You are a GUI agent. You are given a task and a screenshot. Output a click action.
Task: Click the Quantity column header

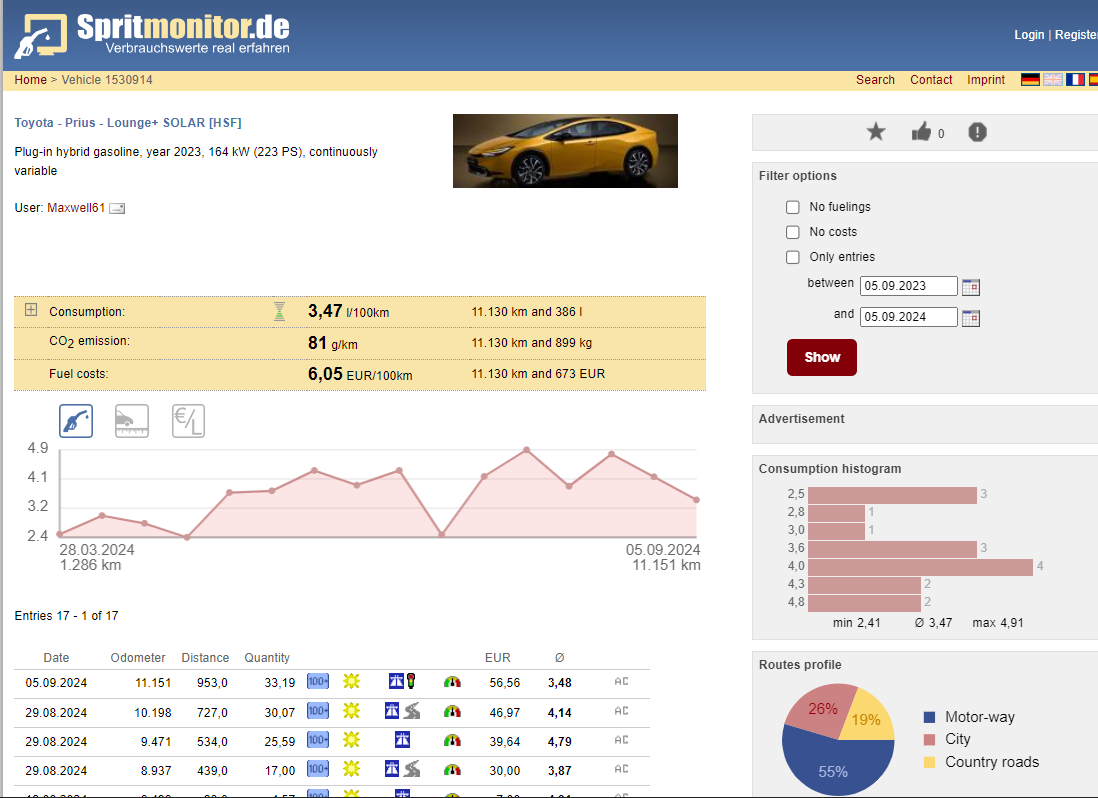pyautogui.click(x=267, y=657)
